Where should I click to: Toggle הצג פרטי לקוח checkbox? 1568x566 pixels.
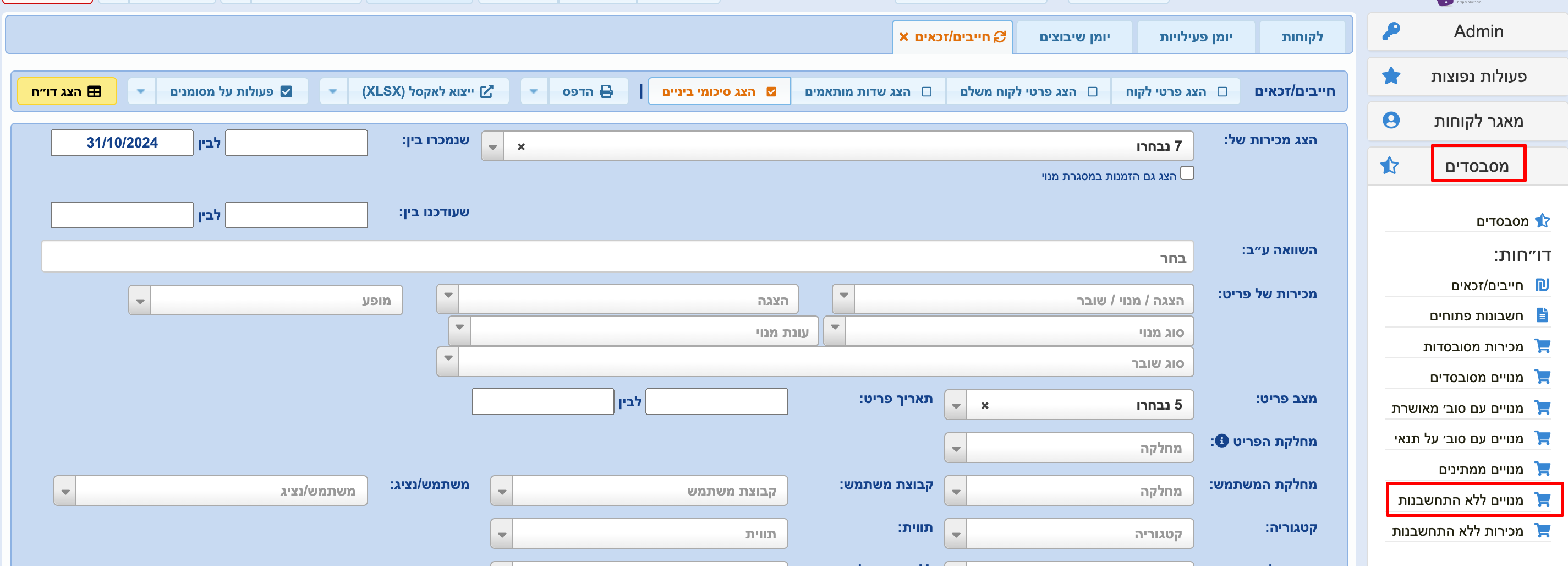pyautogui.click(x=1222, y=91)
